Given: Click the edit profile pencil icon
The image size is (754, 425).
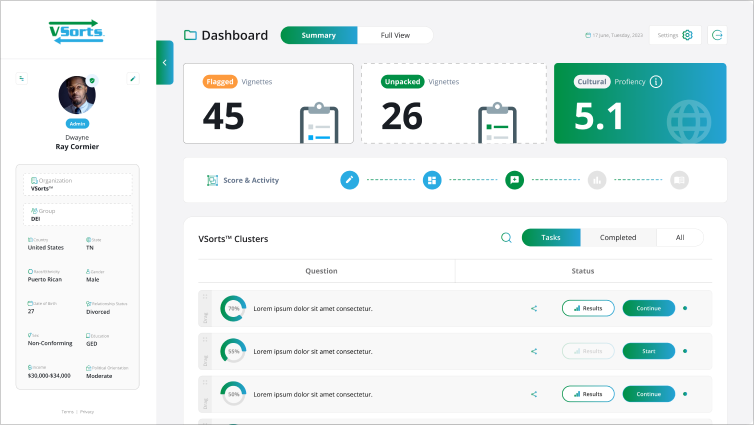Looking at the screenshot, I should pos(133,78).
